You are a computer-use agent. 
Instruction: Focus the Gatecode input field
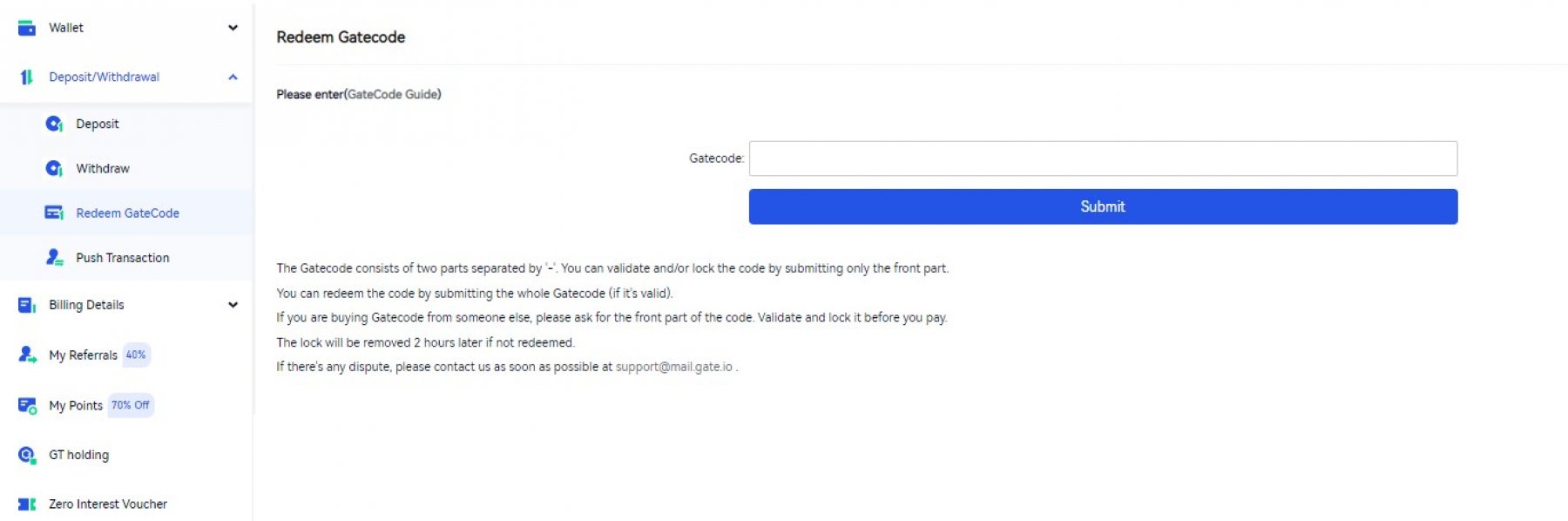[x=1103, y=159]
